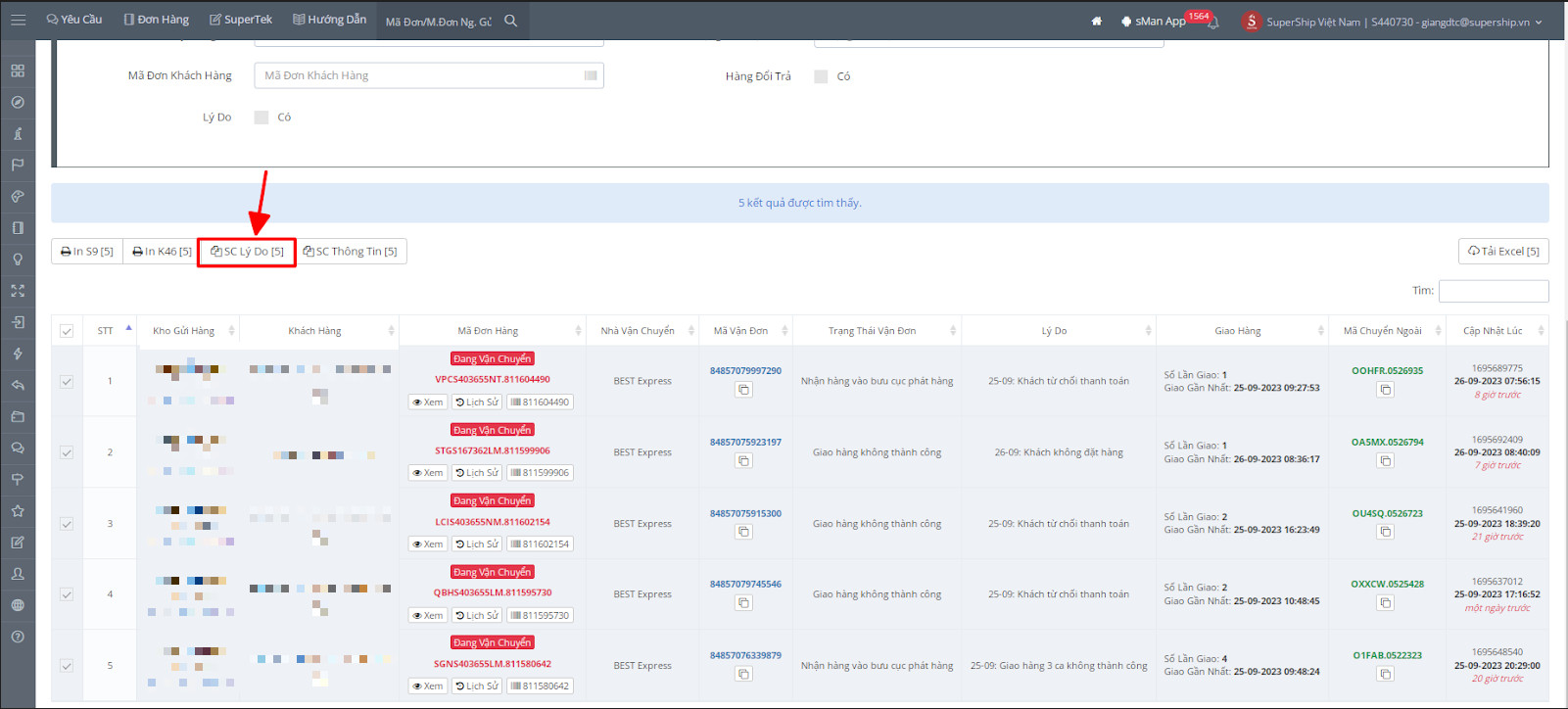Image resolution: width=1568 pixels, height=709 pixels.
Task: Open the help question mark icon in the sidebar
Action: coord(18,637)
